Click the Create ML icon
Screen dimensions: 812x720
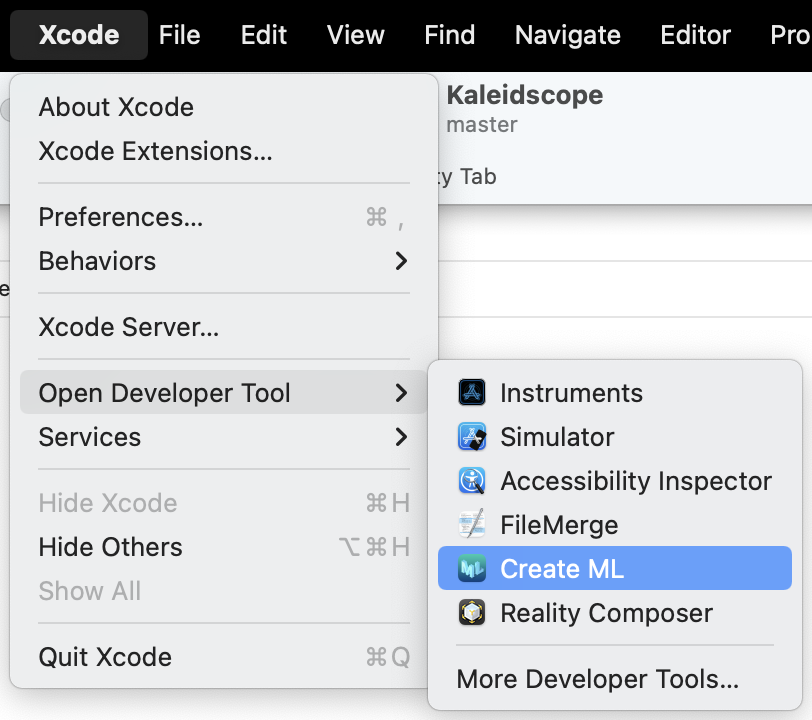pyautogui.click(x=472, y=568)
